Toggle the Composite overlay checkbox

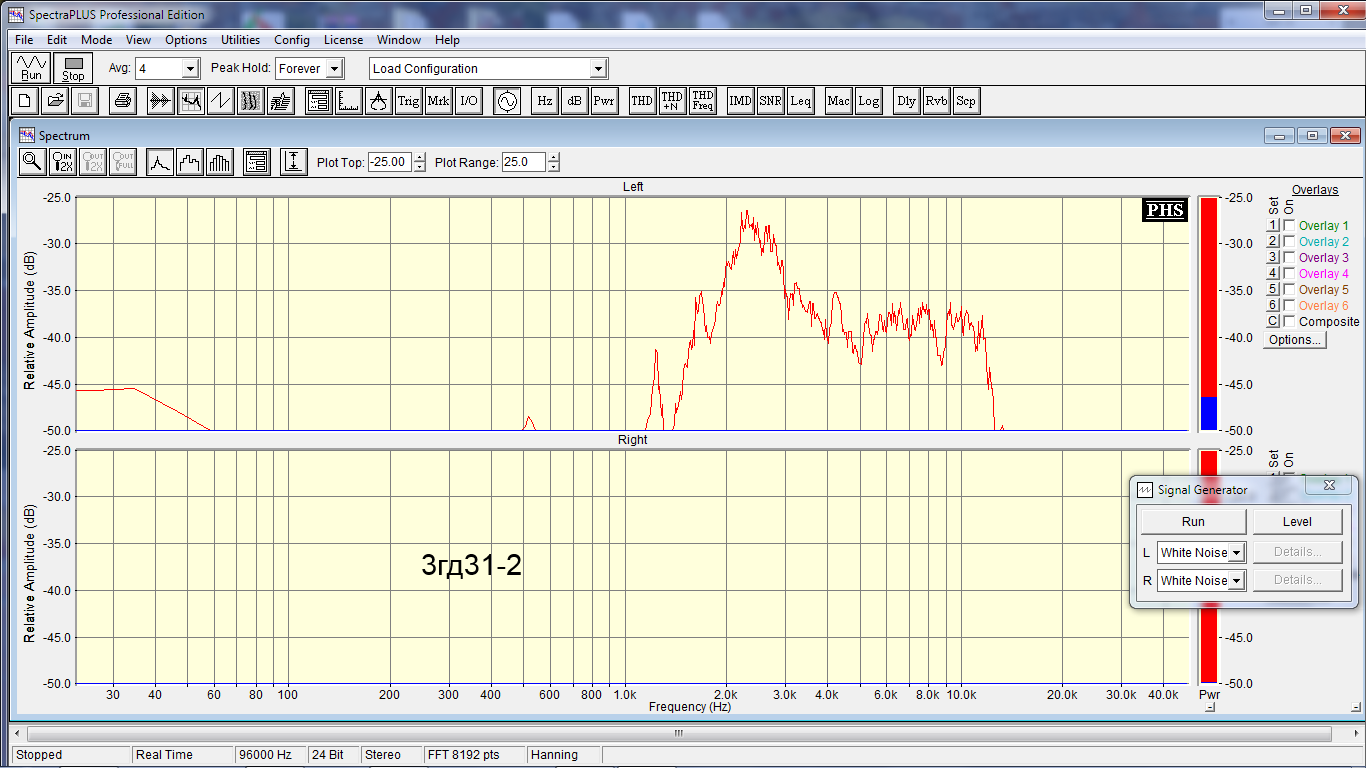pyautogui.click(x=1289, y=322)
